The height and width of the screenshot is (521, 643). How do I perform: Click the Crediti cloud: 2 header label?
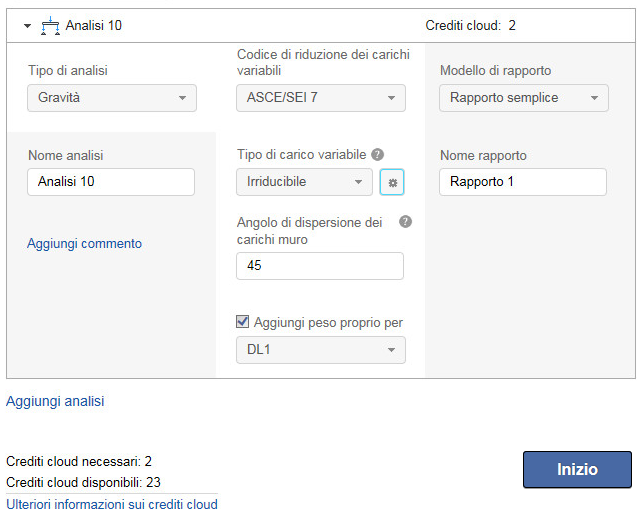coord(470,25)
